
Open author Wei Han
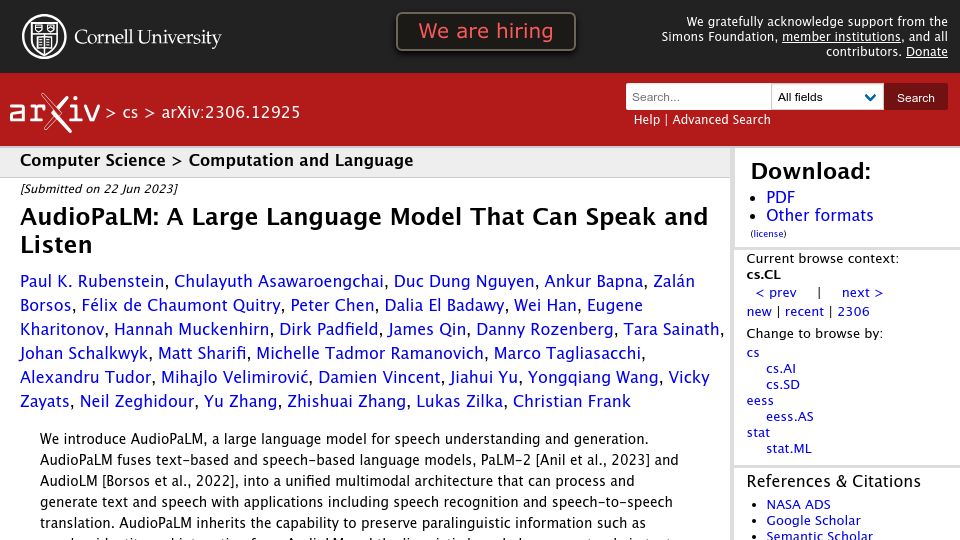[545, 305]
